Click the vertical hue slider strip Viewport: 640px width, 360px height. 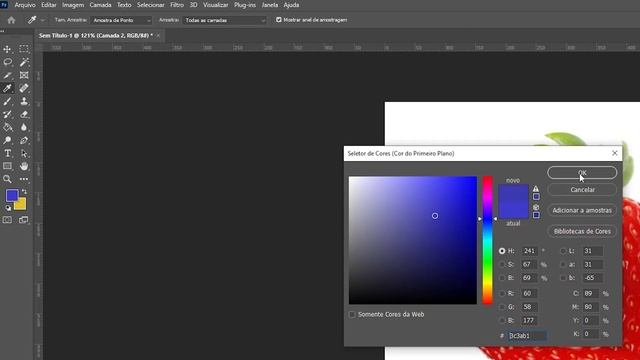pyautogui.click(x=487, y=240)
